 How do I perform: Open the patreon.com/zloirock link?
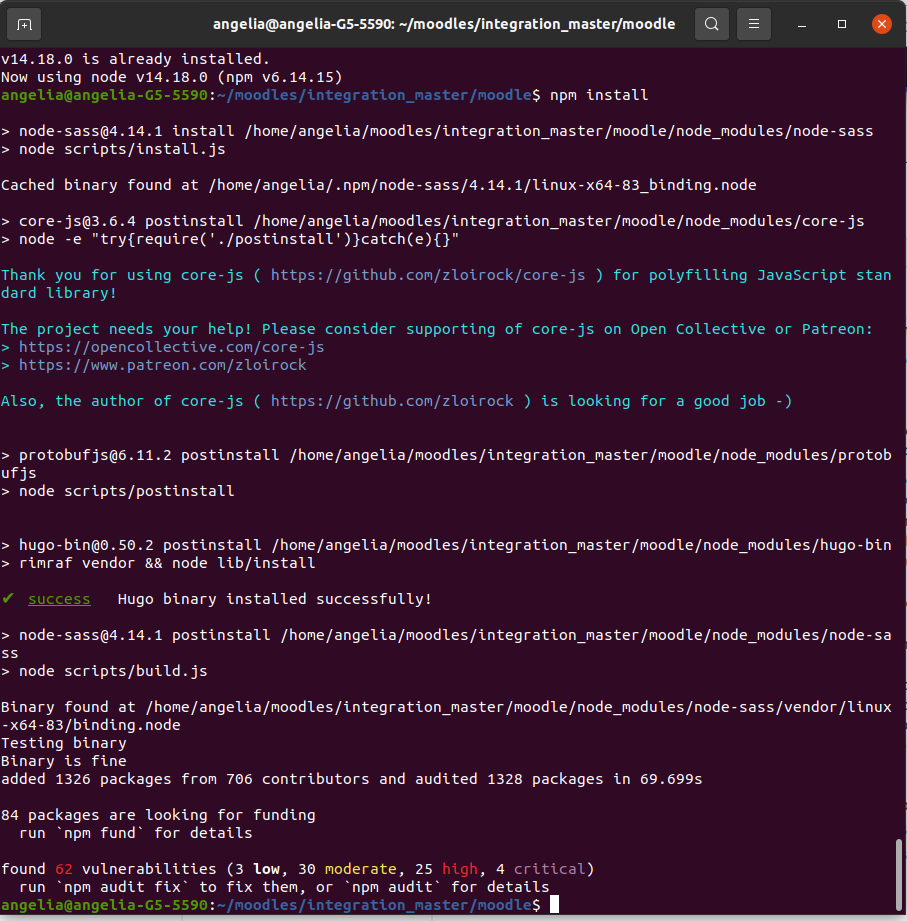pyautogui.click(x=163, y=365)
